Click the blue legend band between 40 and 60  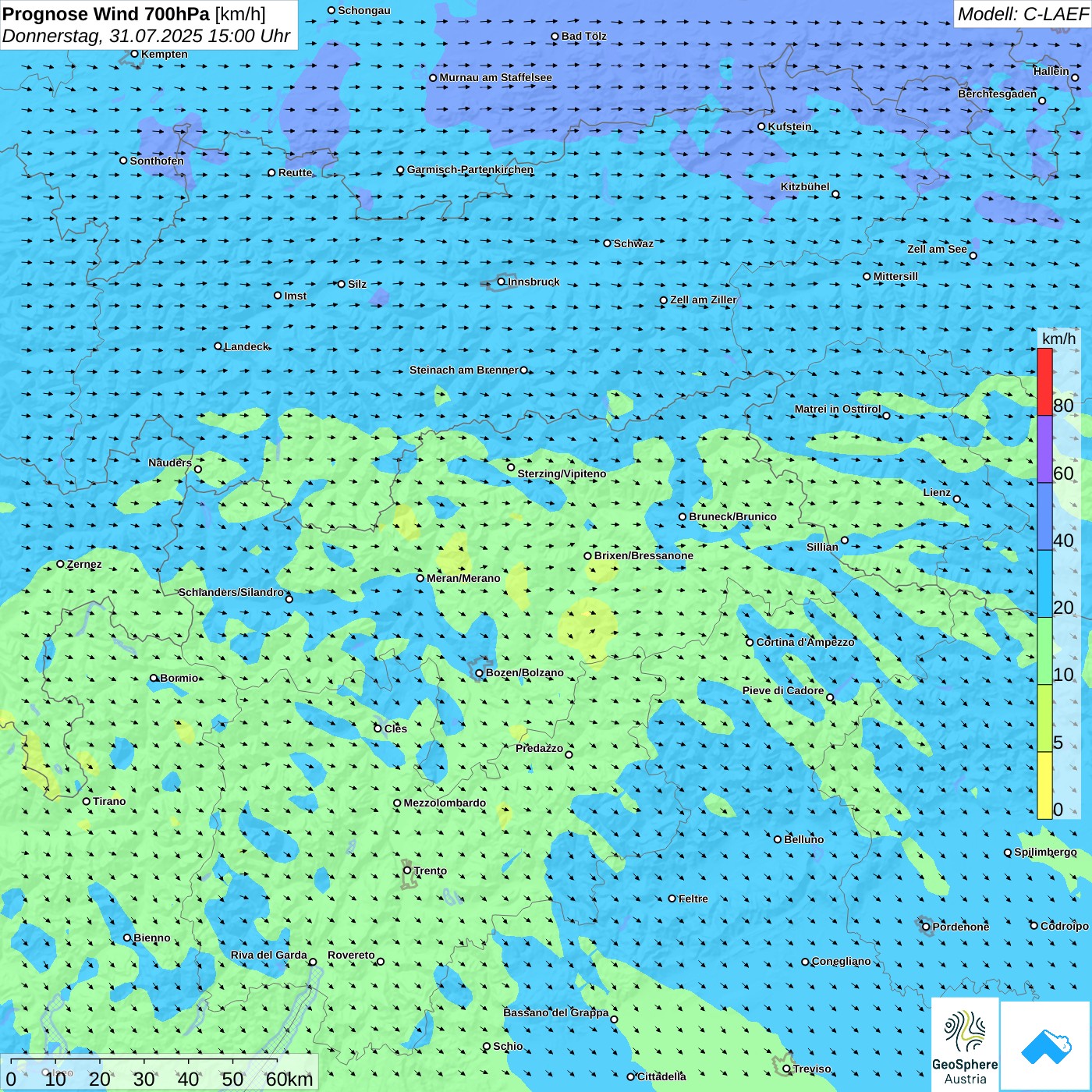tap(1044, 516)
